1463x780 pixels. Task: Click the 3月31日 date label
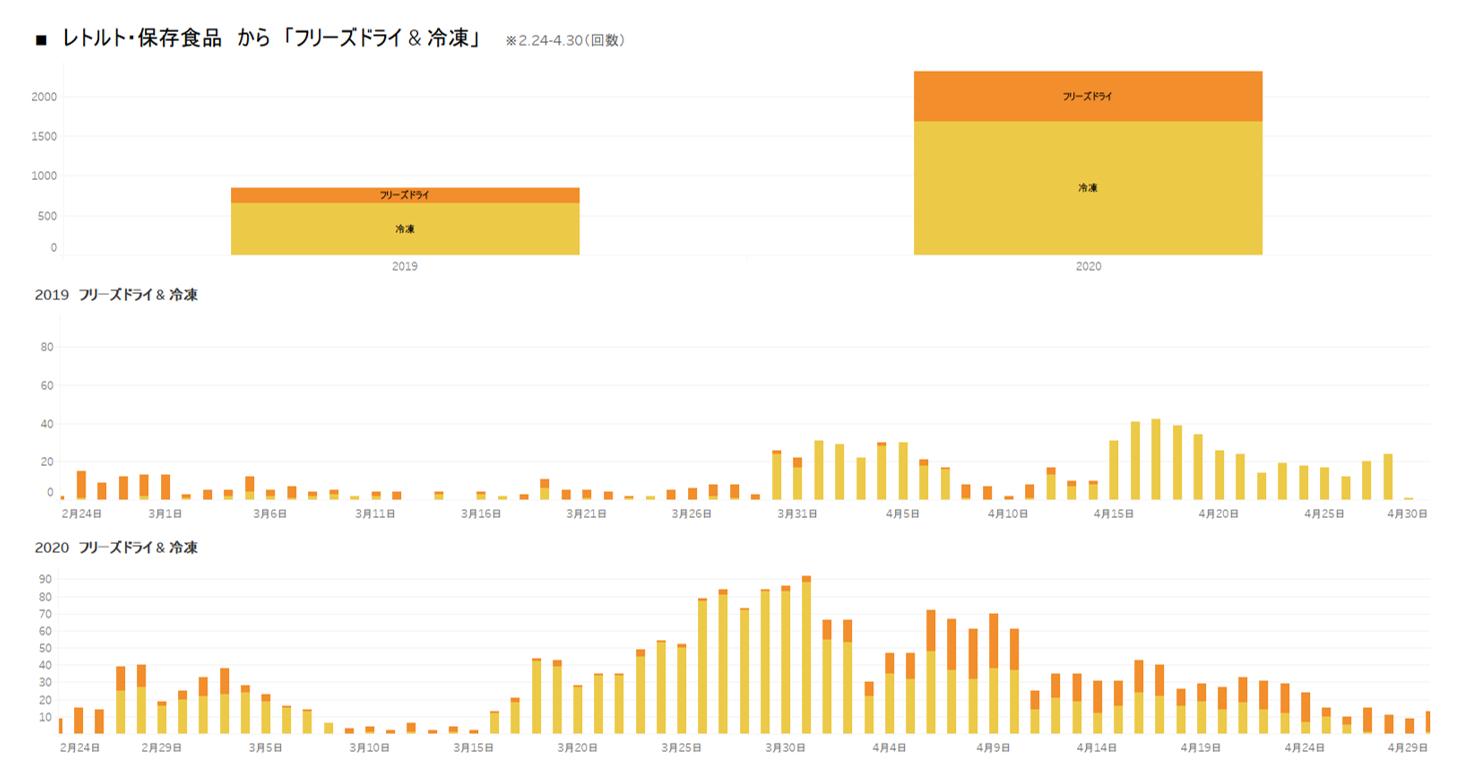tap(799, 514)
